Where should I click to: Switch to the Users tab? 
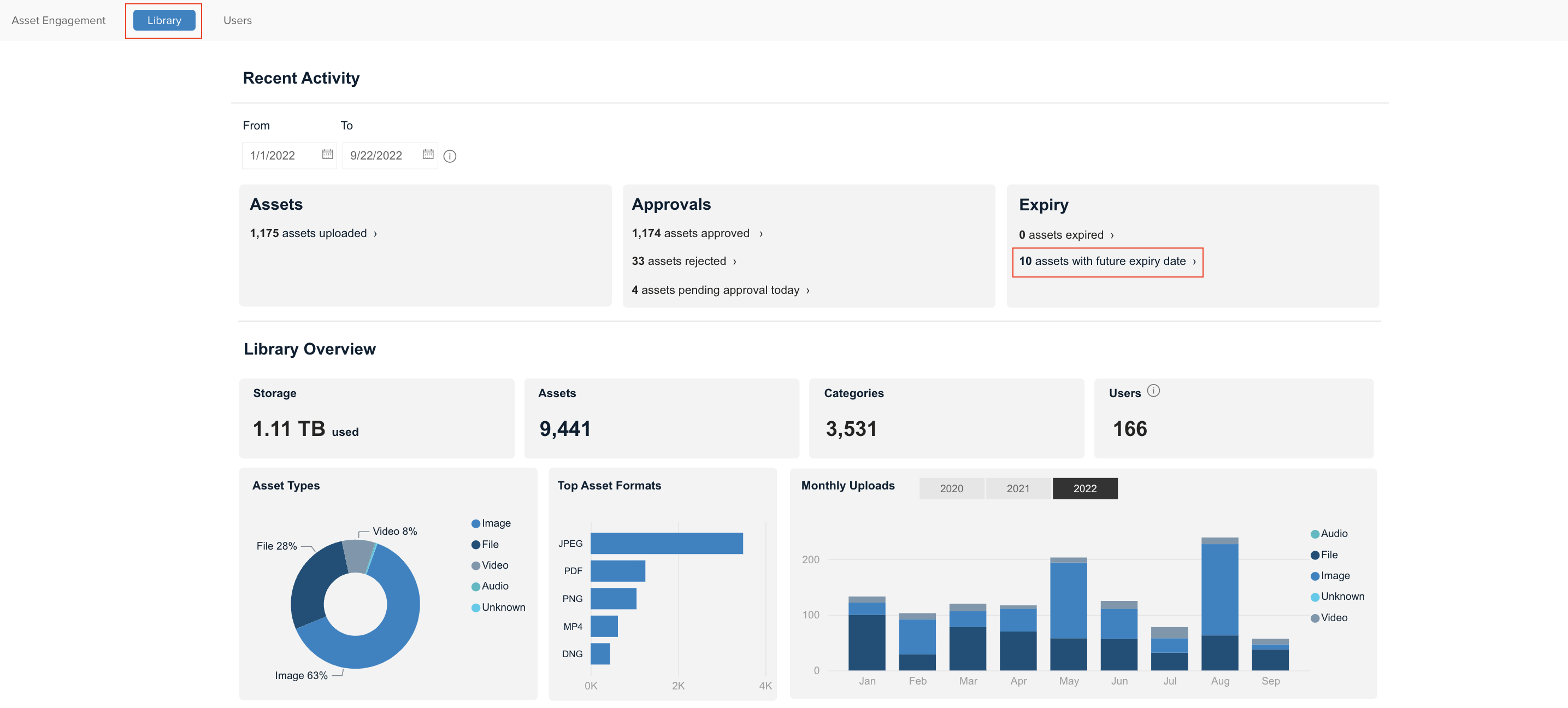(238, 20)
